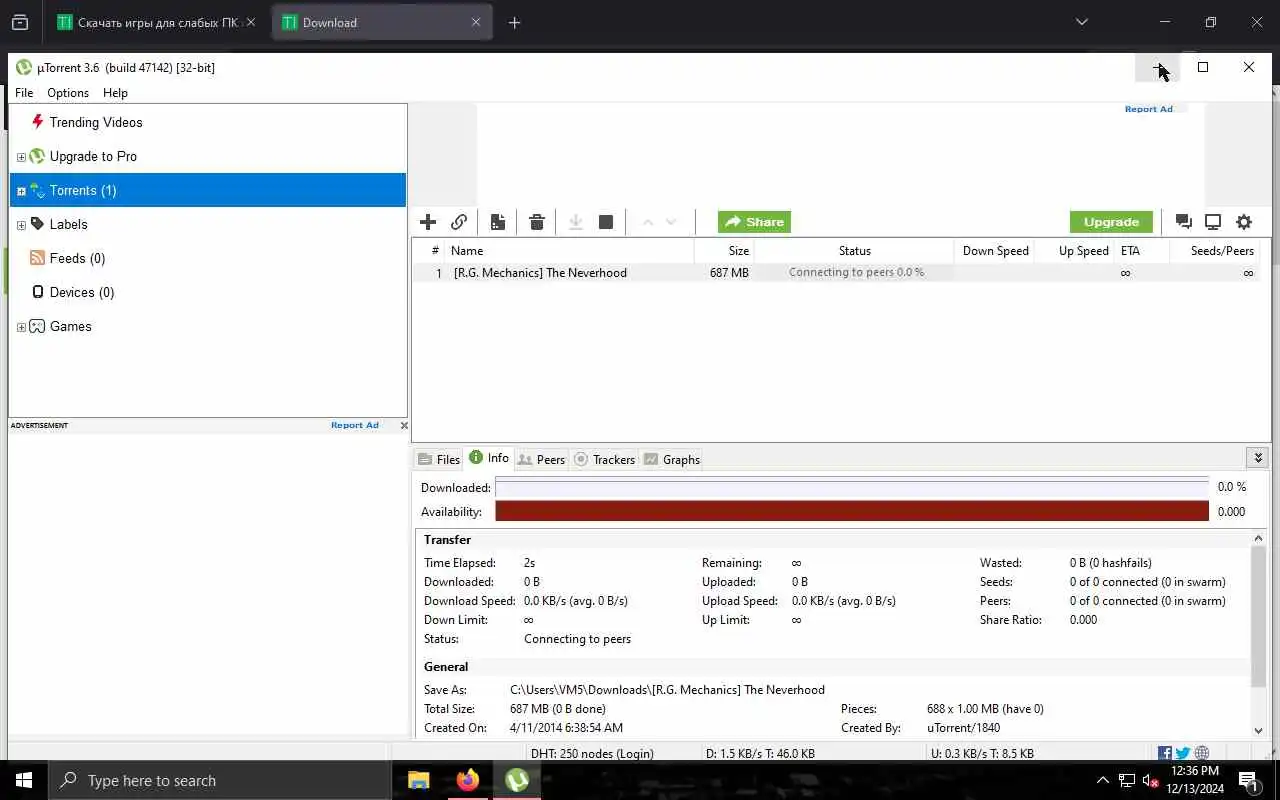
Task: Select Torrents (1) in sidebar
Action: click(208, 190)
